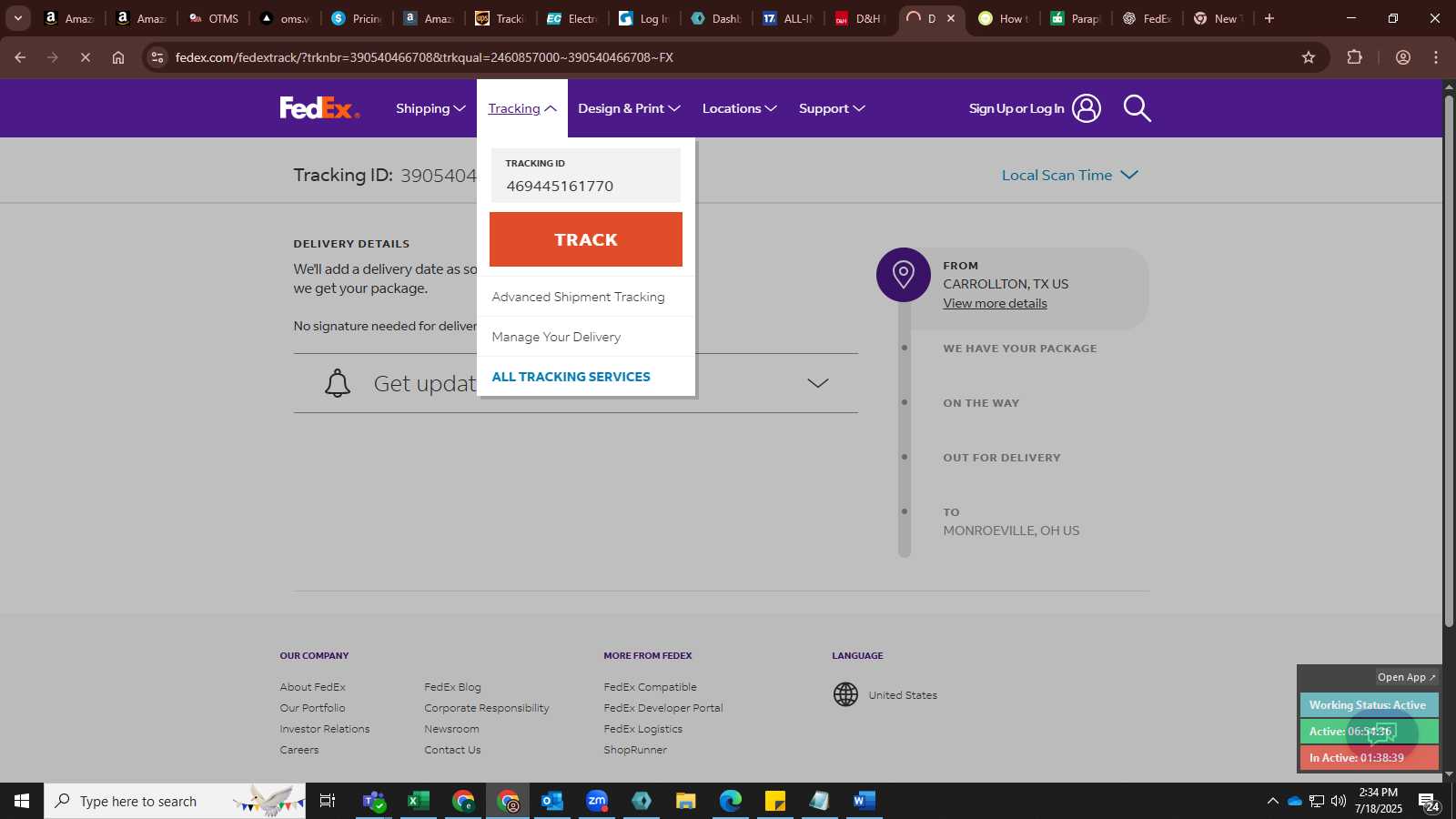The height and width of the screenshot is (819, 1456).
Task: Switch to the Dashboard browser tab
Action: 716,18
